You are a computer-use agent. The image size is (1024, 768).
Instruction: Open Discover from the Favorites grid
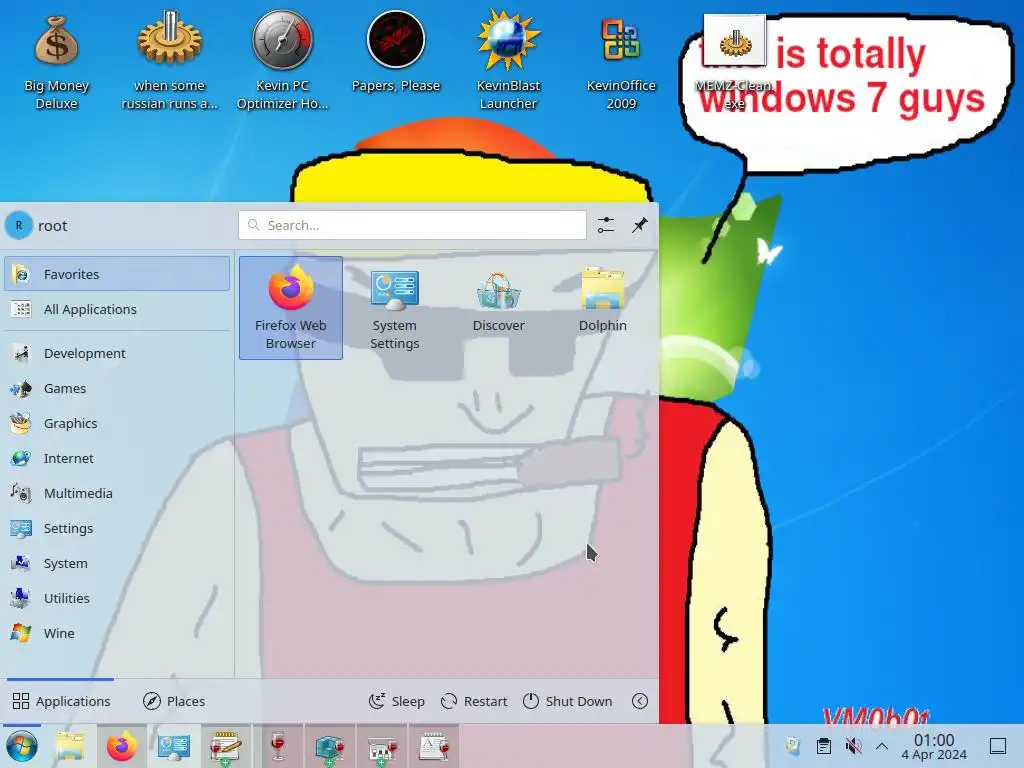(498, 308)
